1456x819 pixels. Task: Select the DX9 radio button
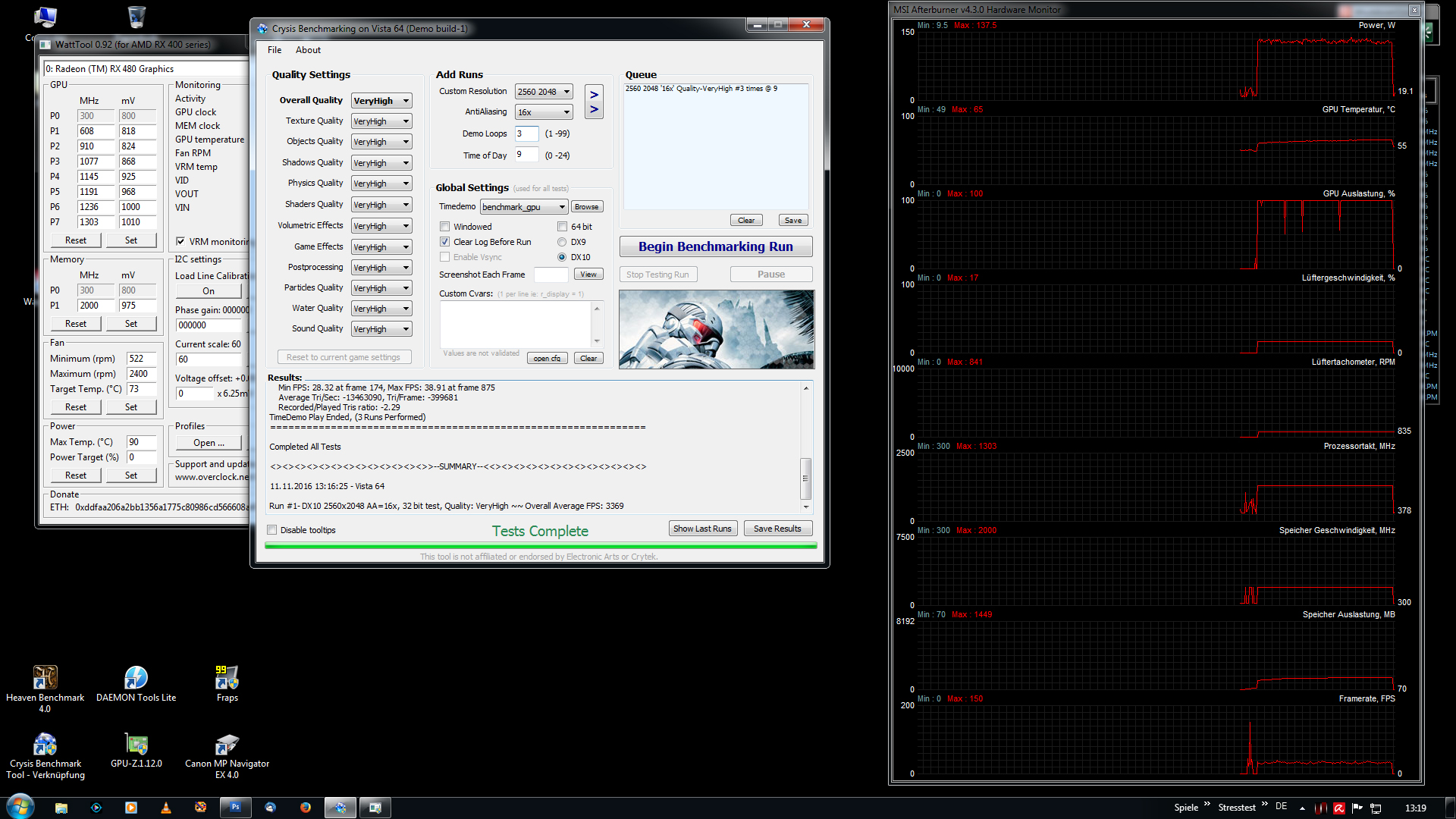pos(562,242)
